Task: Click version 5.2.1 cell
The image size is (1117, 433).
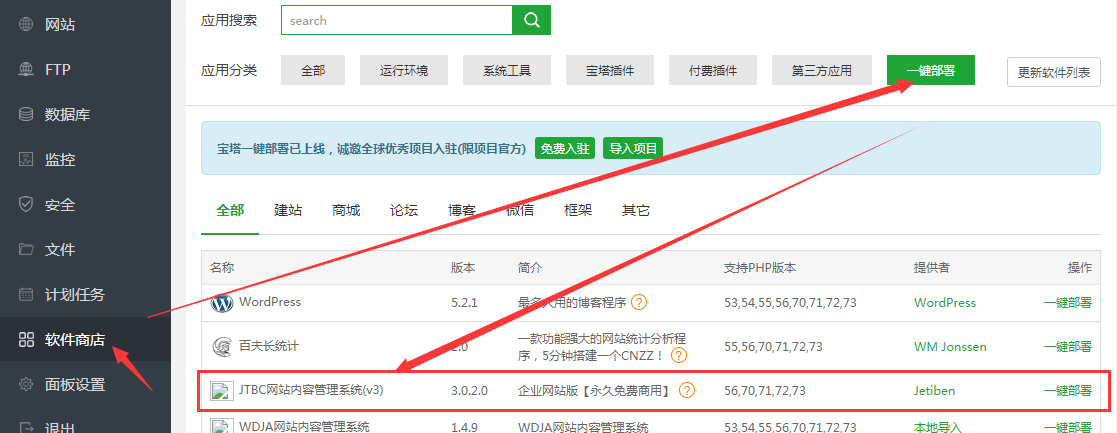Action: click(x=464, y=302)
